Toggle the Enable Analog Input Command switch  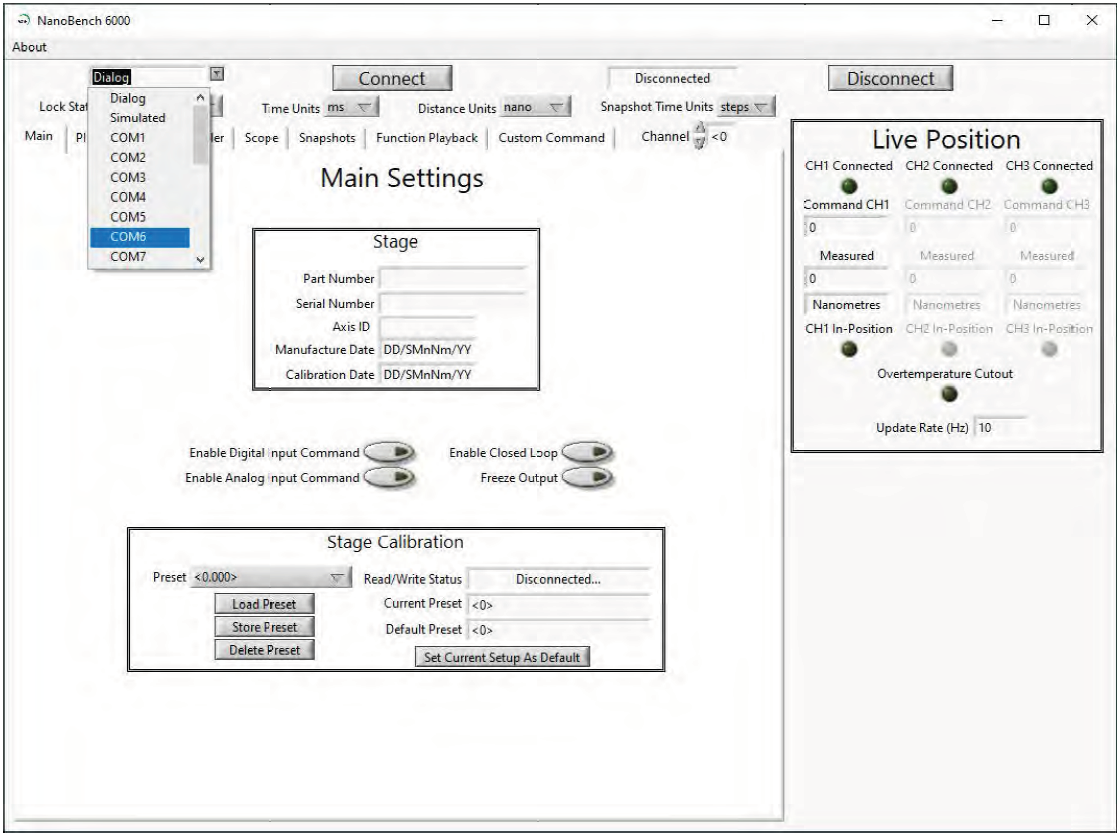point(389,478)
